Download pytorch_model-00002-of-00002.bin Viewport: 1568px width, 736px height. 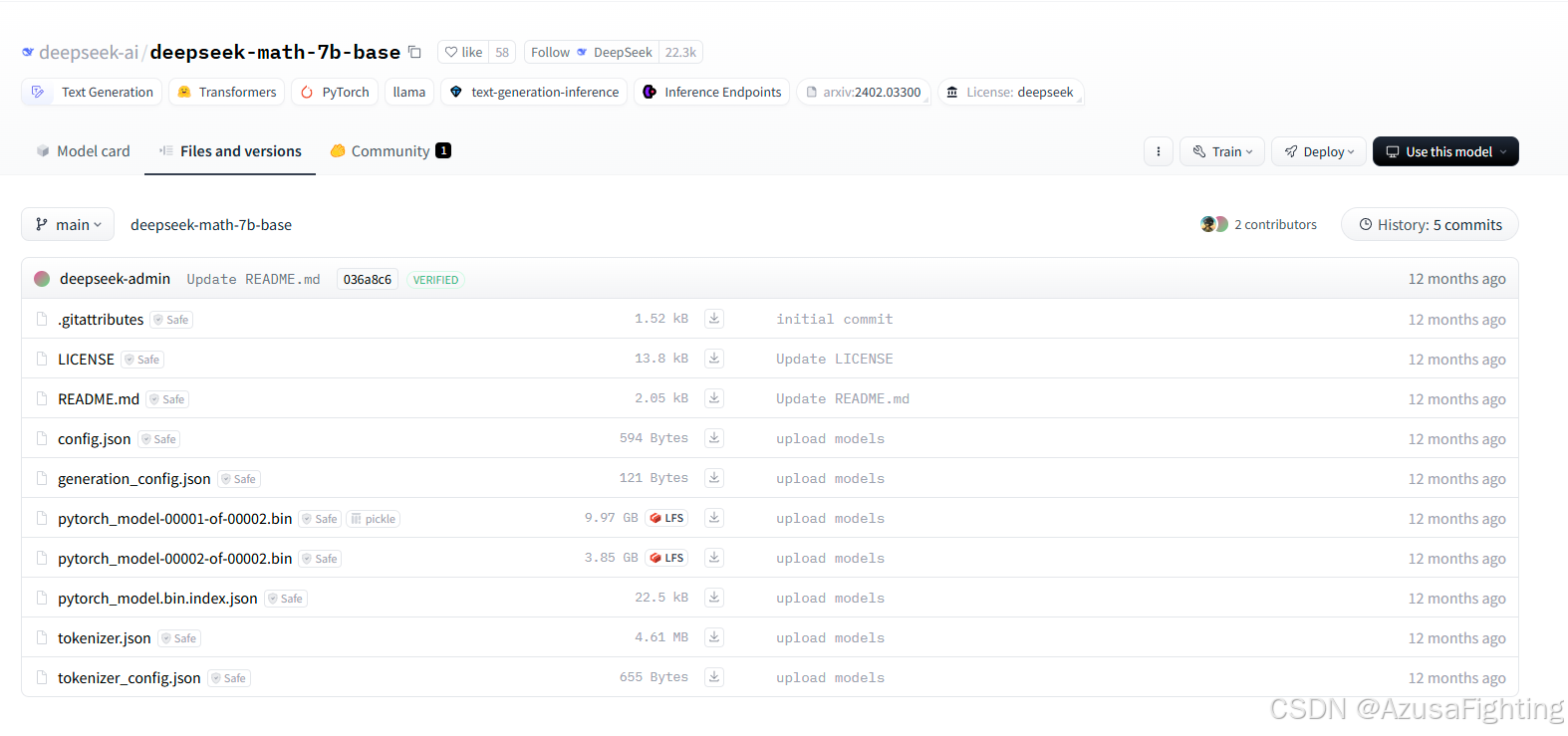(714, 558)
